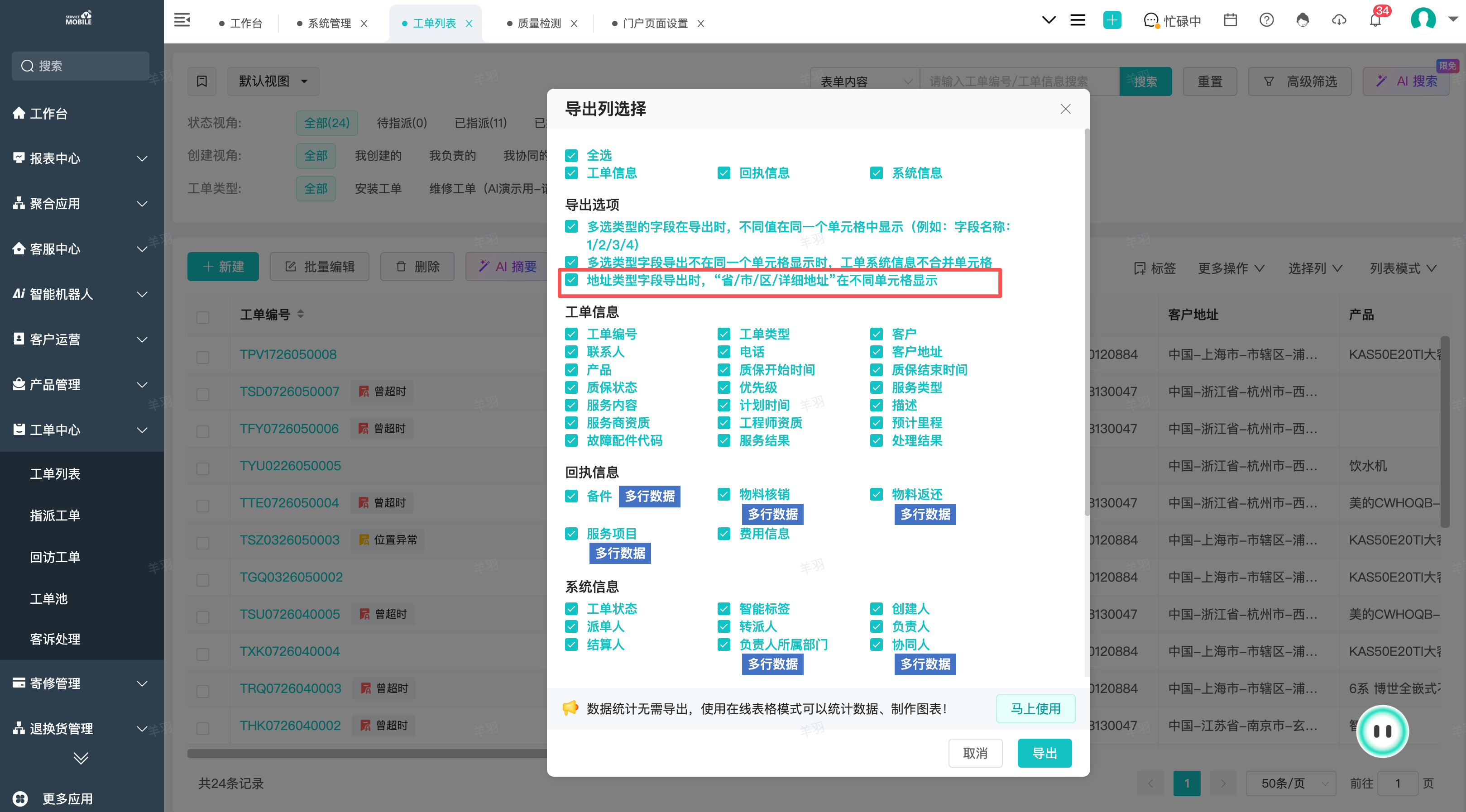Open the list lines icon in top bar
This screenshot has width=1466, height=812.
(x=1078, y=20)
